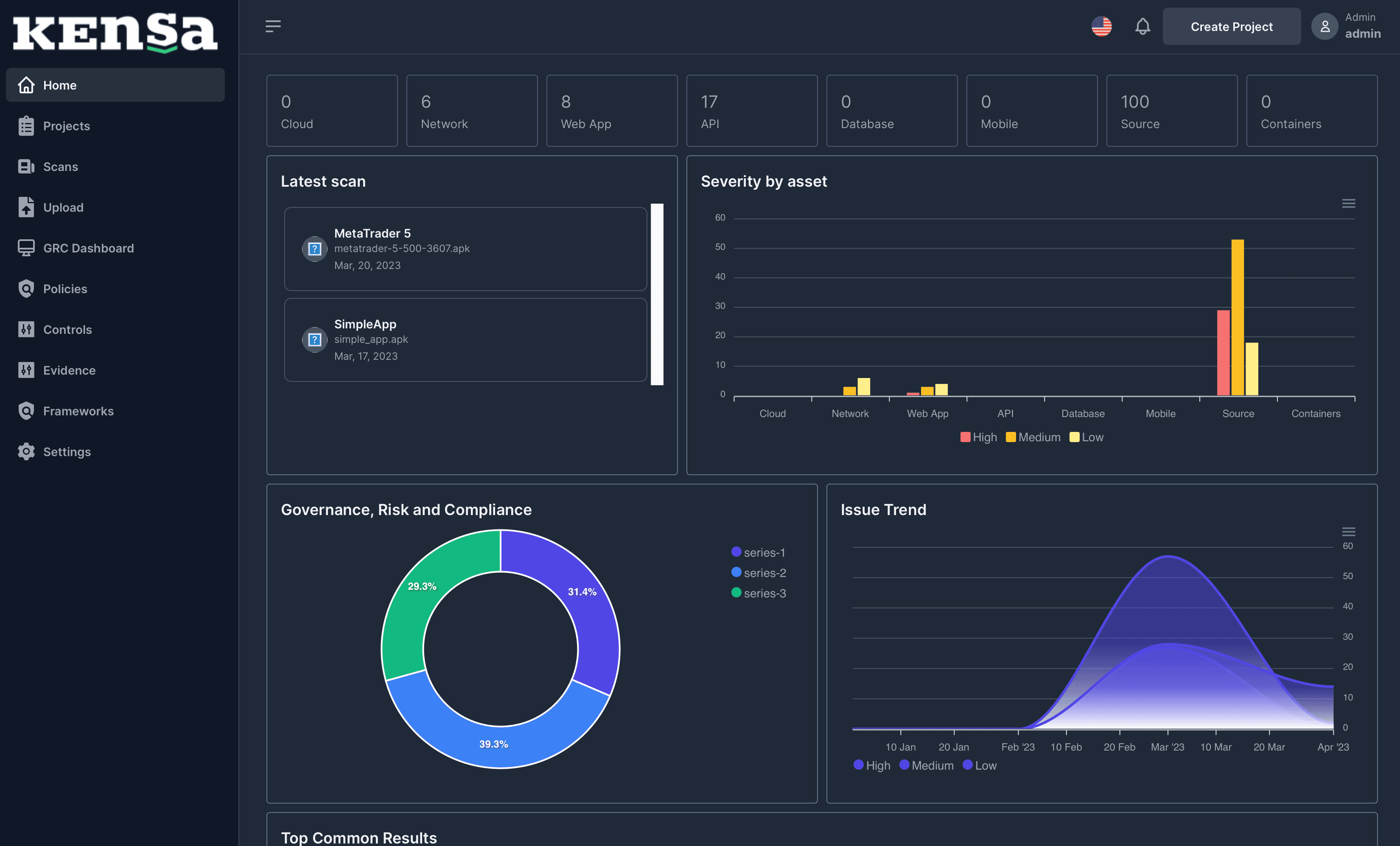The height and width of the screenshot is (846, 1400).
Task: Go to Projects in sidebar
Action: click(x=66, y=126)
